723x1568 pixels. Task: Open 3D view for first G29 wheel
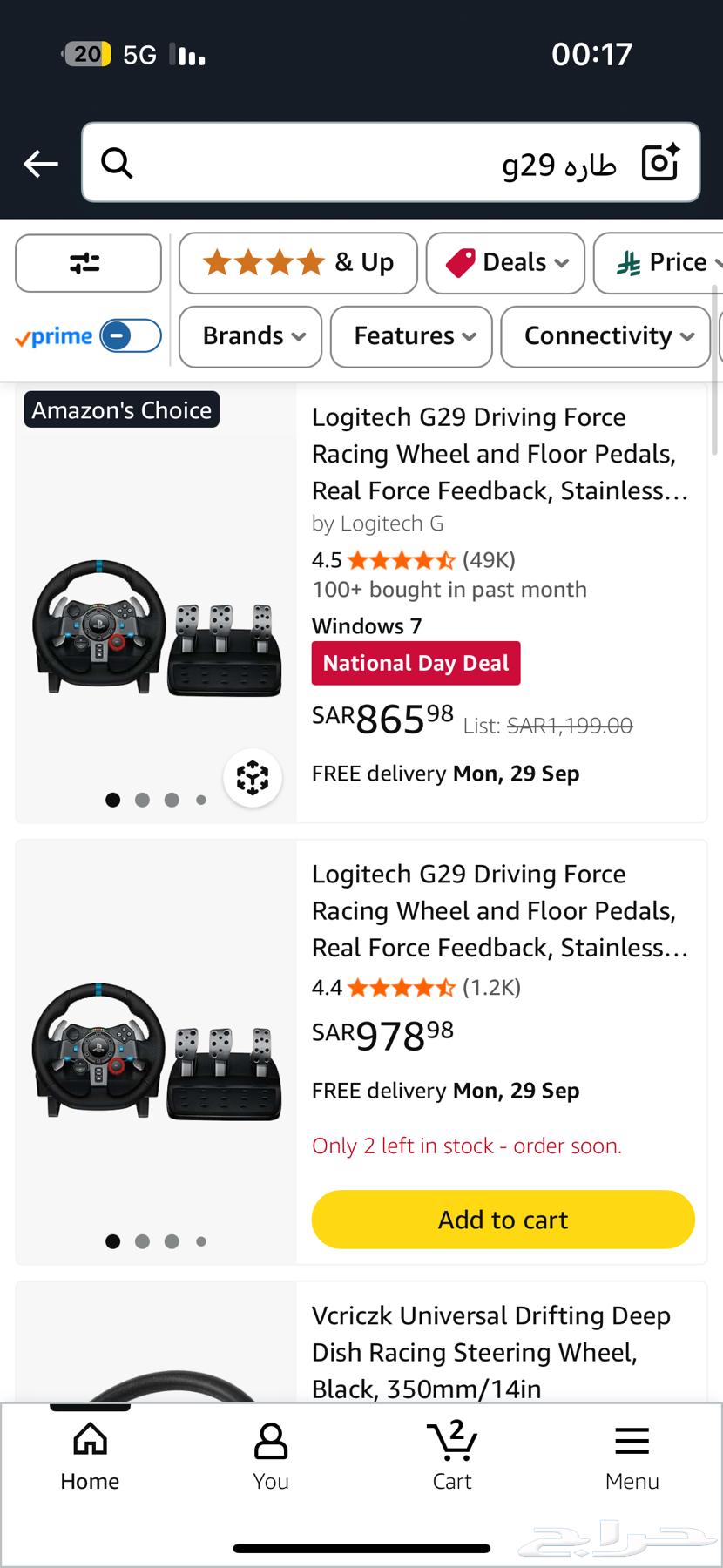tap(253, 777)
